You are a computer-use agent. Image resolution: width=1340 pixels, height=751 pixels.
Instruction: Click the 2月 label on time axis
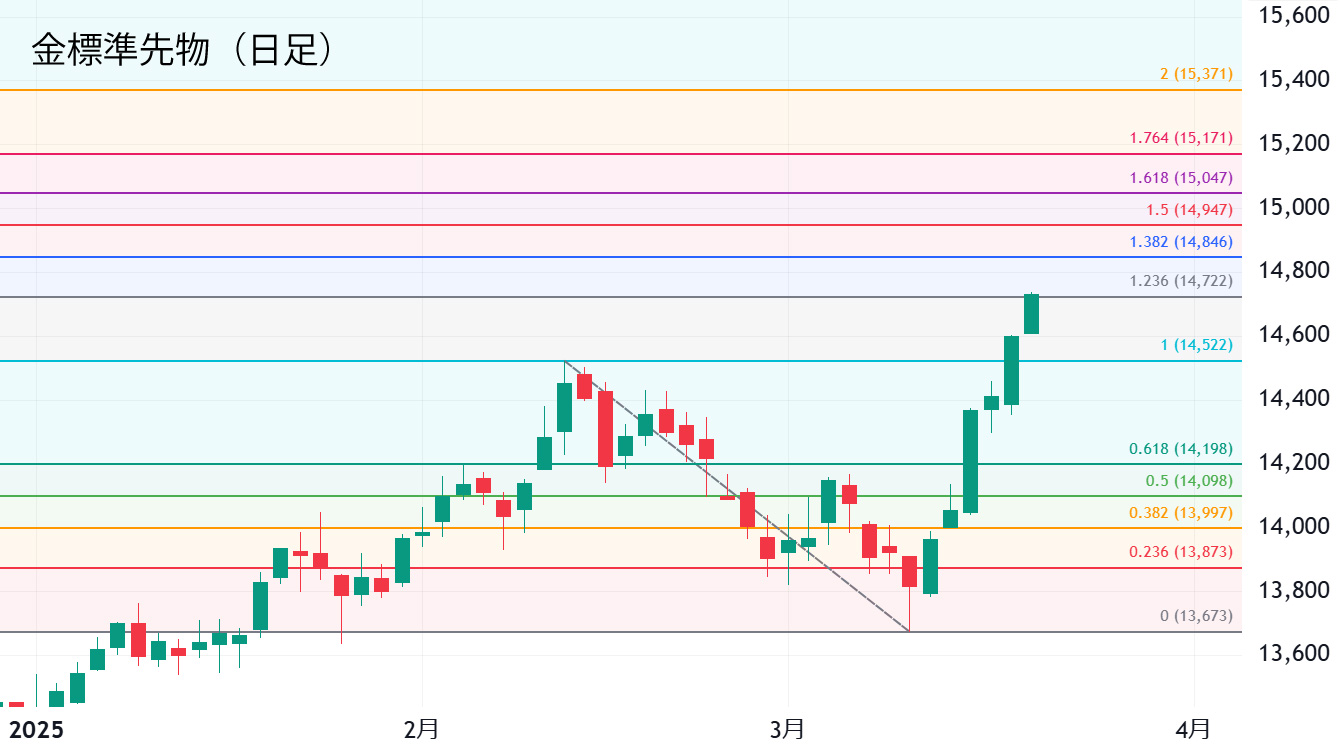(421, 729)
